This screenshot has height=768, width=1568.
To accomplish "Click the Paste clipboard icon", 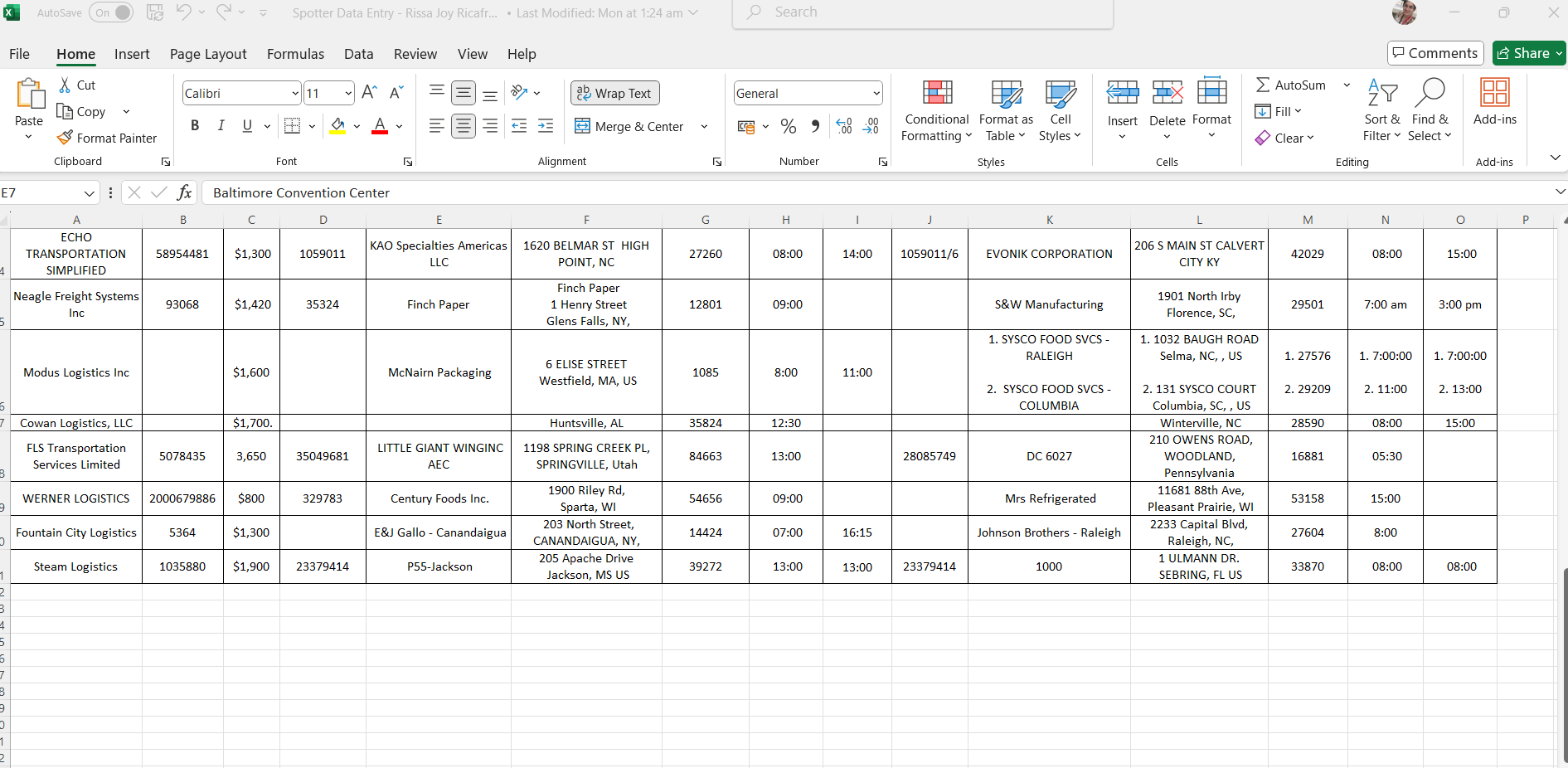I will (x=30, y=94).
